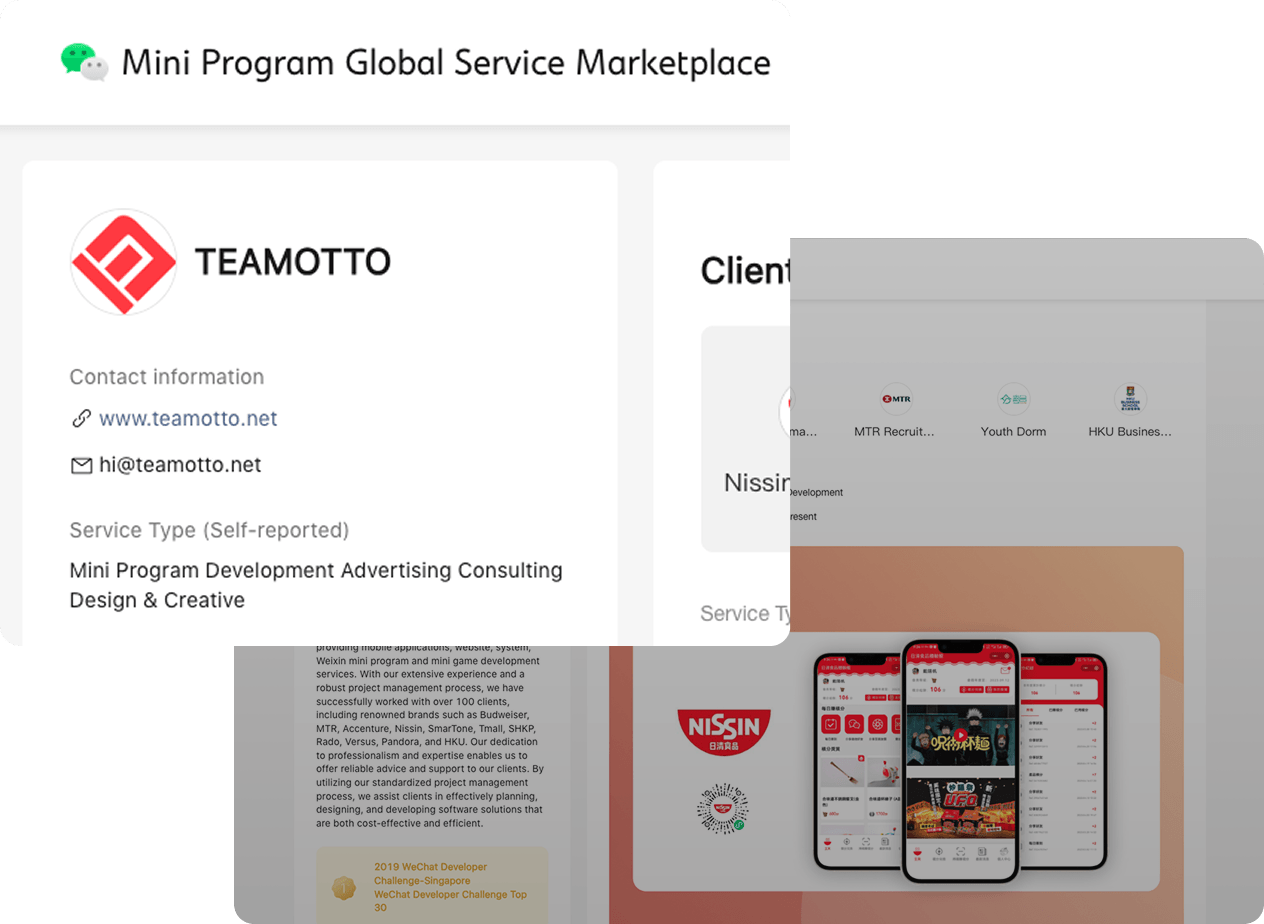
Task: Click the hi@teamotto.net email address
Action: point(180,465)
